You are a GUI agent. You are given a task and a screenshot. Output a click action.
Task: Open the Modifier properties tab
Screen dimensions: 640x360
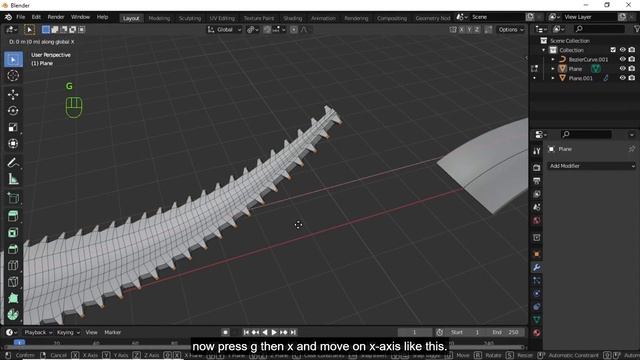pos(537,268)
